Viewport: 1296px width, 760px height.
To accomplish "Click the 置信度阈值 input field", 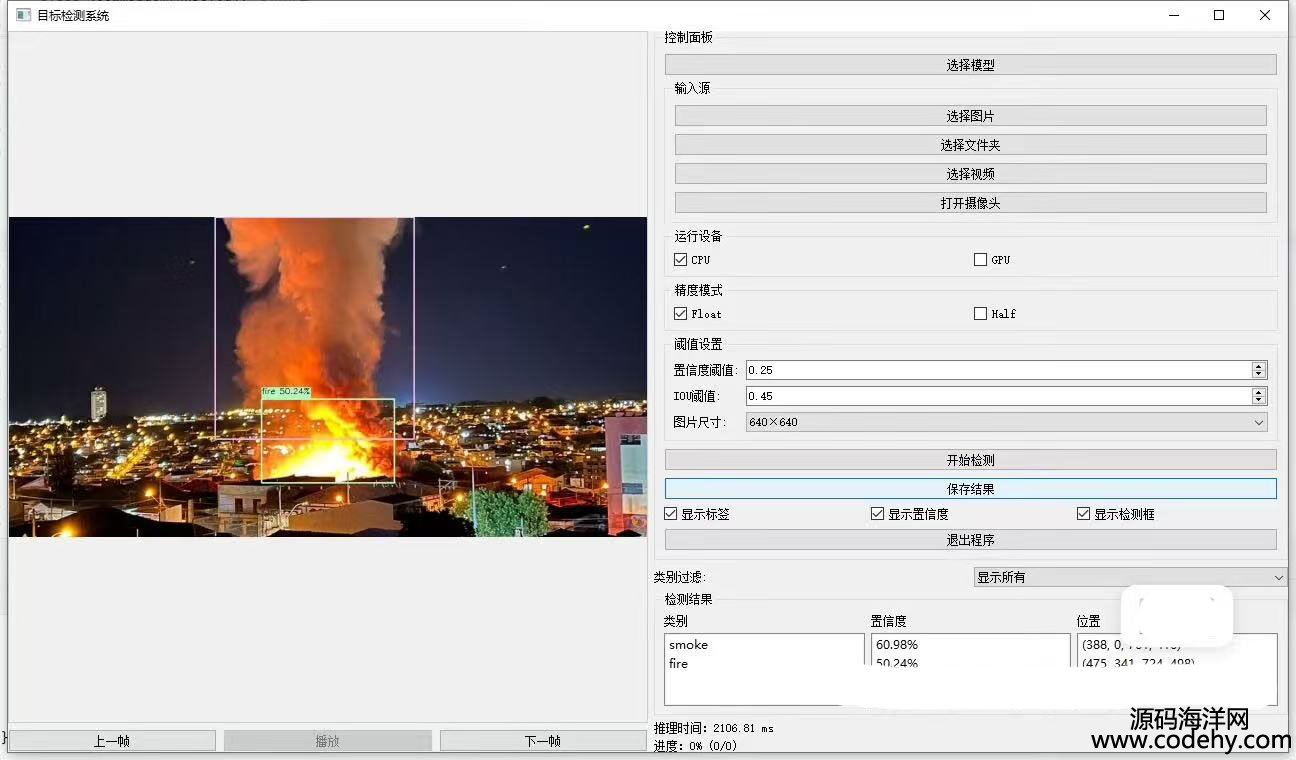I will (x=995, y=370).
